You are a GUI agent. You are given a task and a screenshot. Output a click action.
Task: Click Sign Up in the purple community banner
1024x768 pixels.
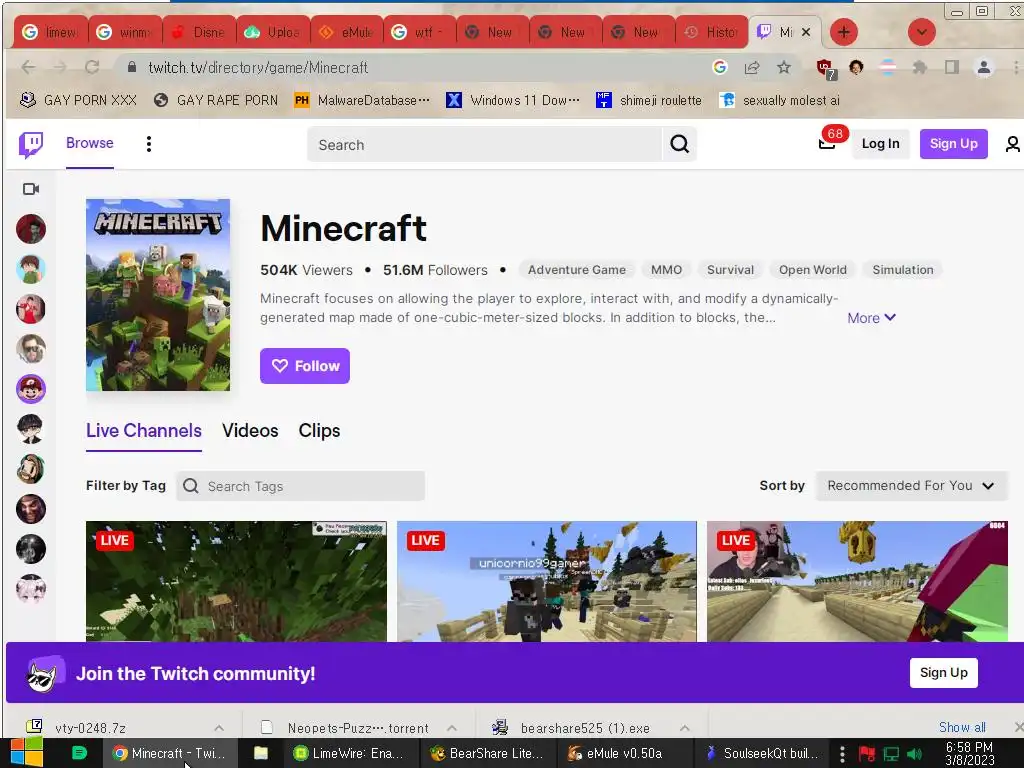tap(944, 673)
